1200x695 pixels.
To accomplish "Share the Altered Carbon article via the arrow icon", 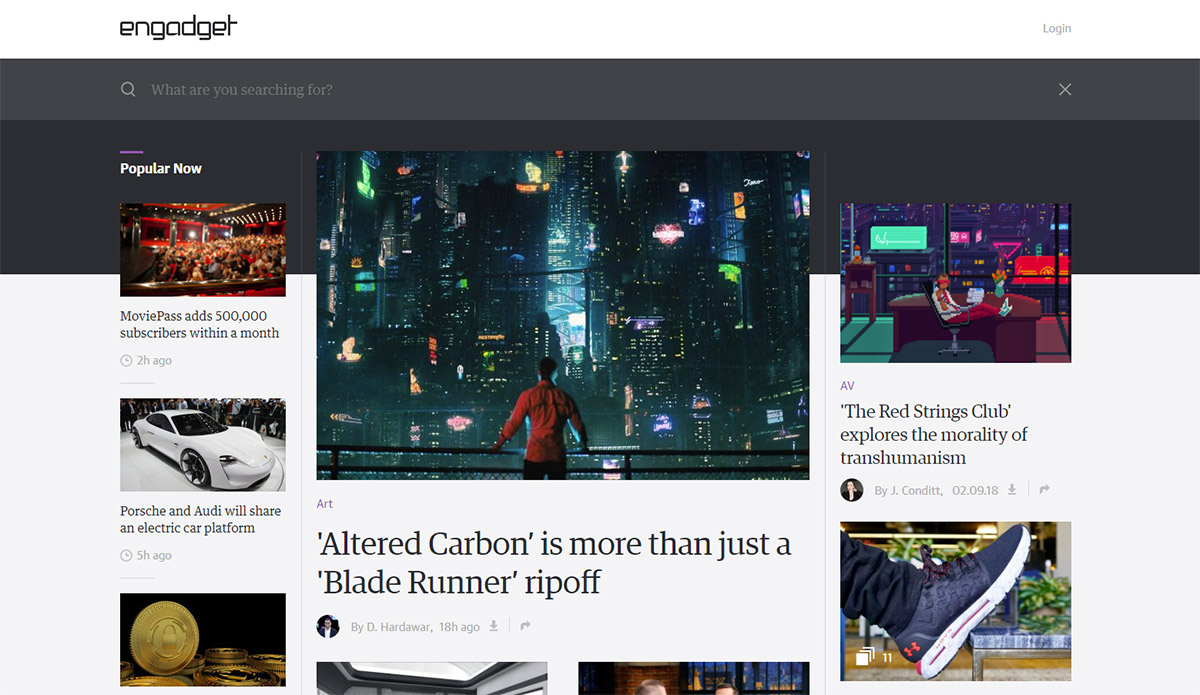I will [525, 626].
